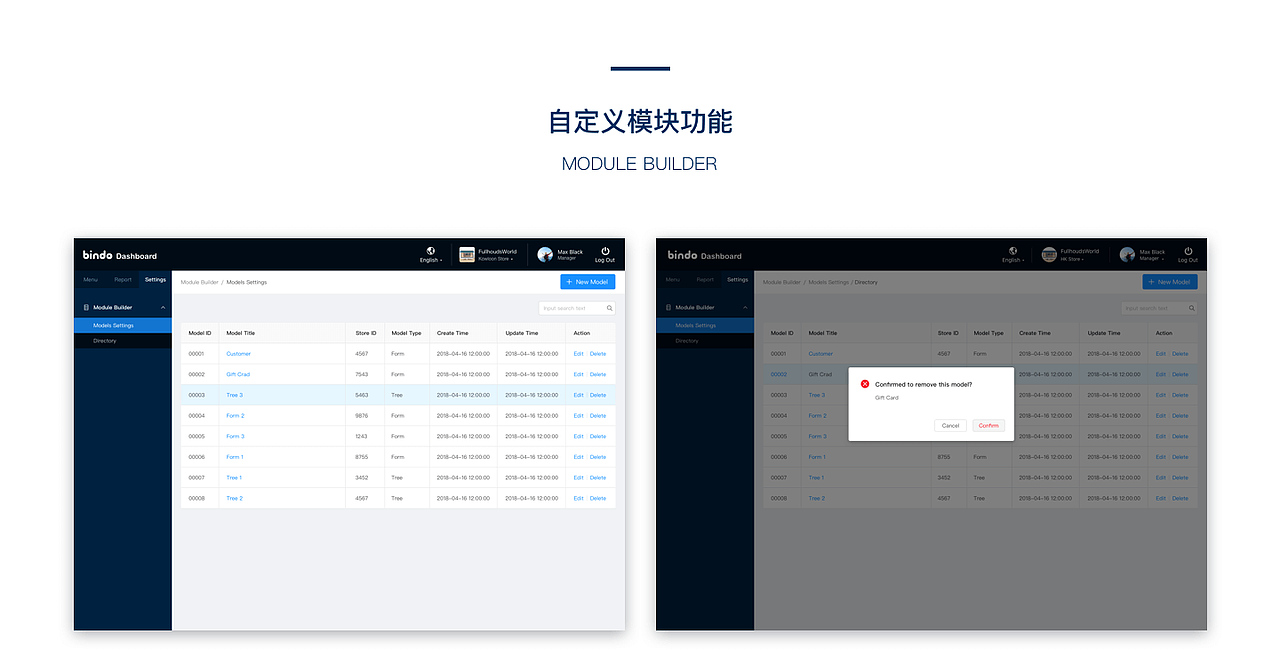Click the red error icon in remove dialog
Screen dimensions: 1280x658
pyautogui.click(x=865, y=384)
